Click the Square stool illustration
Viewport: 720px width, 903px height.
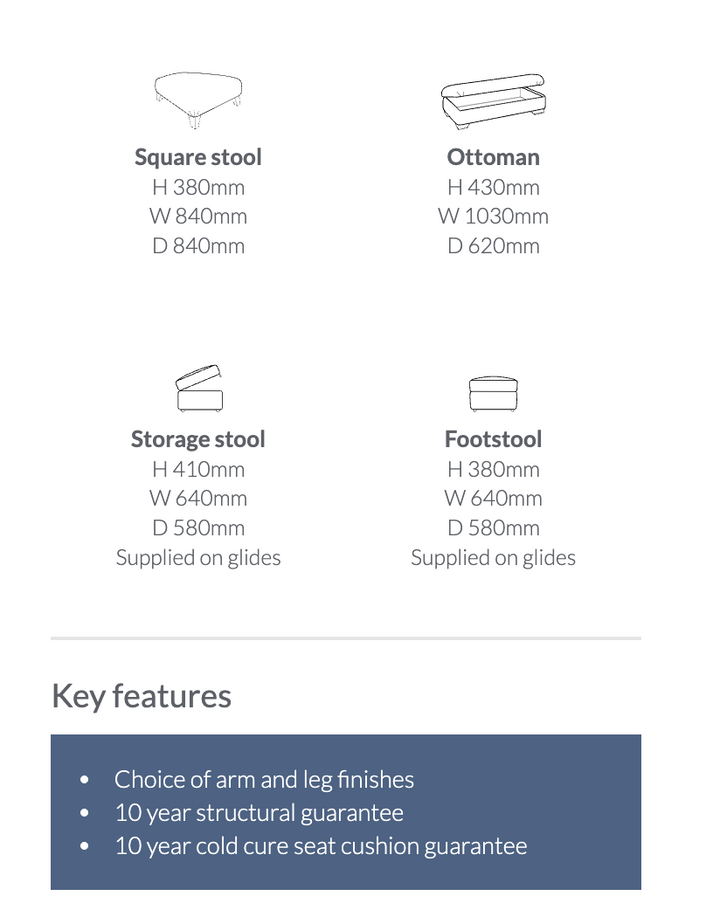[198, 100]
